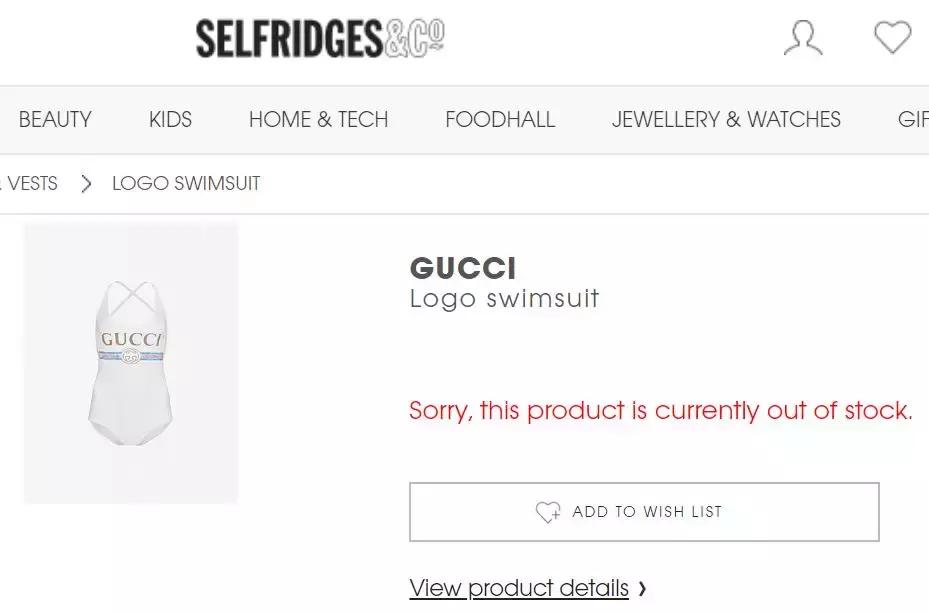Open the partially visible Gifts menu item
The width and height of the screenshot is (929, 613).
[x=912, y=120]
